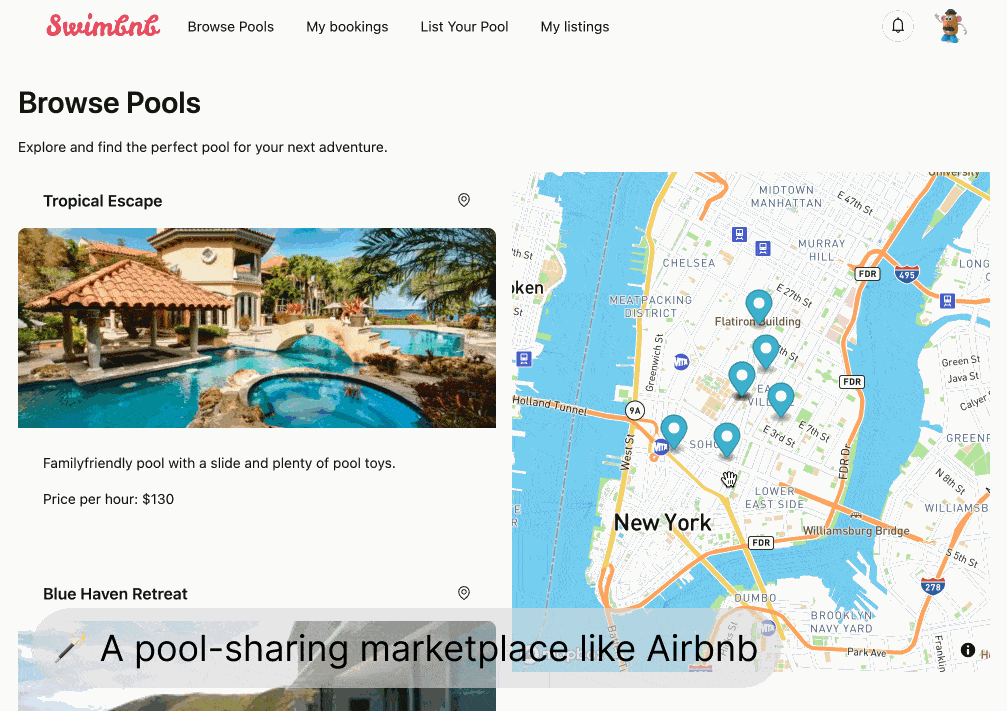
Task: Open My listings
Action: tap(575, 27)
